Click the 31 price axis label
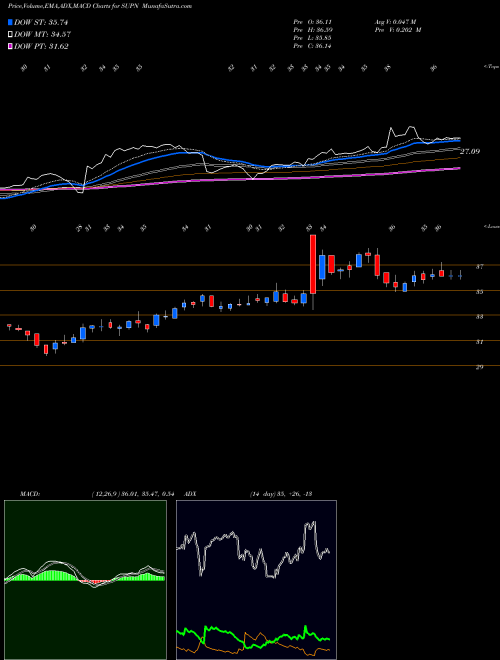The height and width of the screenshot is (660, 500). [x=479, y=342]
